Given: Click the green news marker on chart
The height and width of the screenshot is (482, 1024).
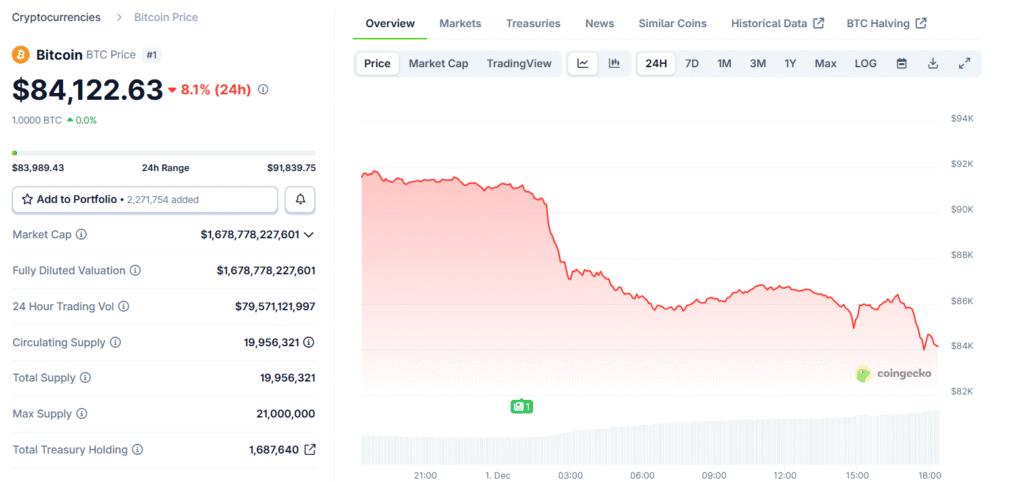Looking at the screenshot, I should 522,406.
